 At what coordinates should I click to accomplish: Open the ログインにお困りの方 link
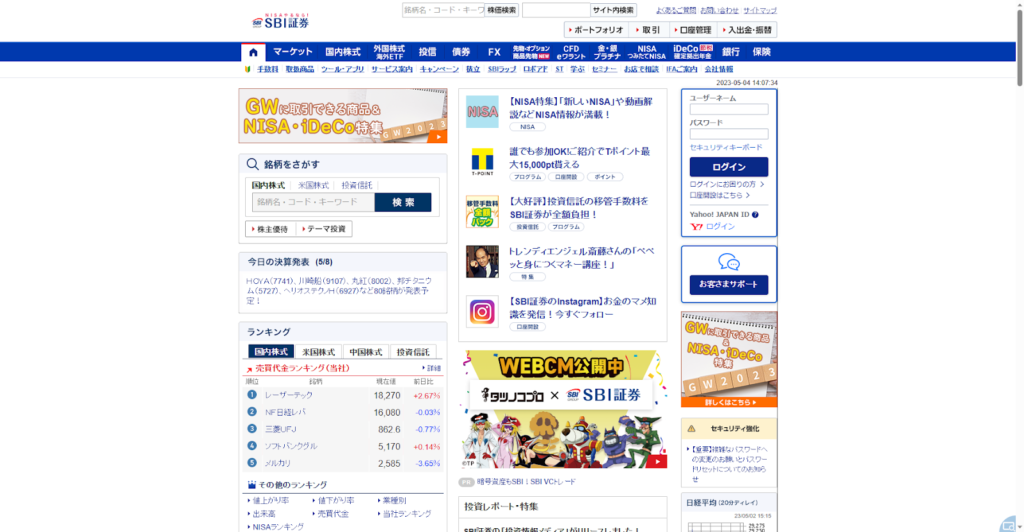726,184
